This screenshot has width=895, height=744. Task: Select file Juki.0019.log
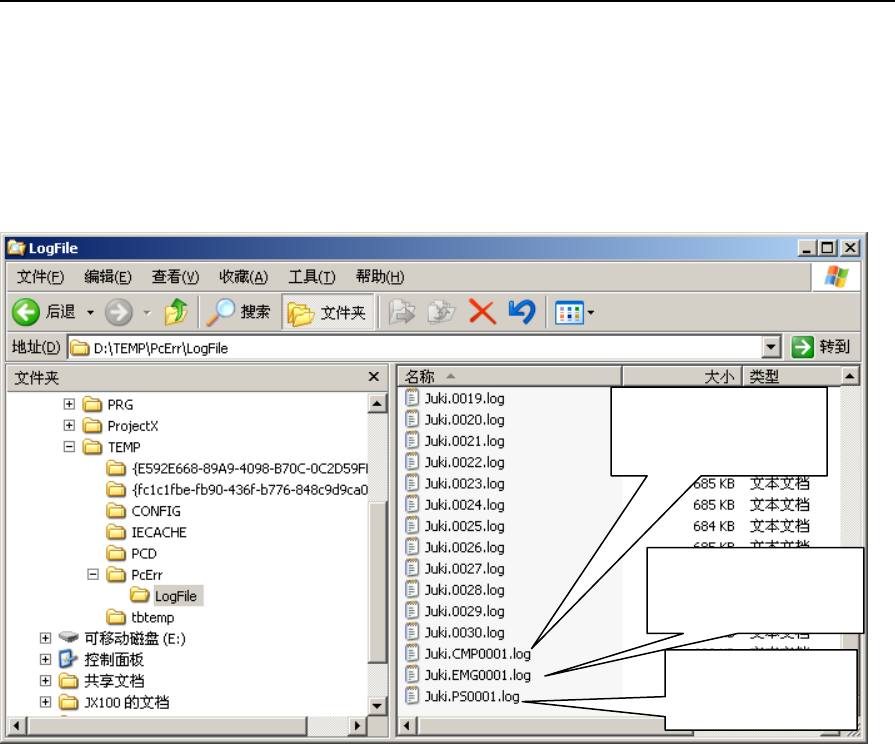455,399
